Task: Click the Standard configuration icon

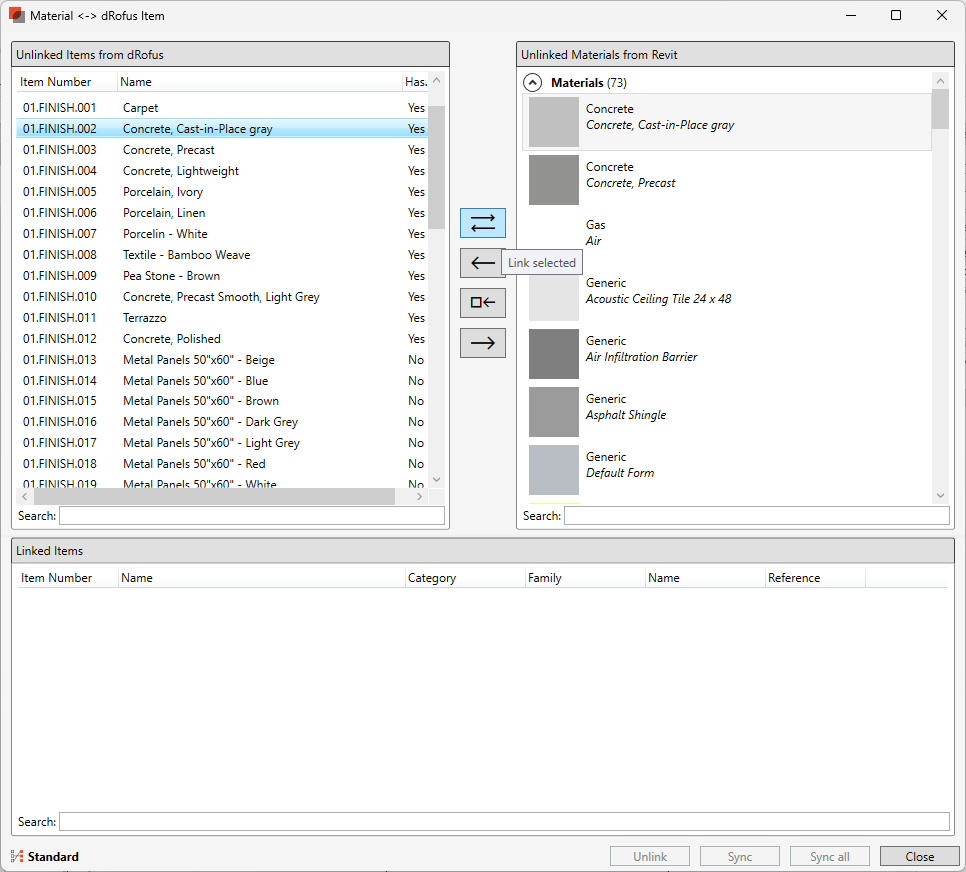Action: pyautogui.click(x=17, y=856)
